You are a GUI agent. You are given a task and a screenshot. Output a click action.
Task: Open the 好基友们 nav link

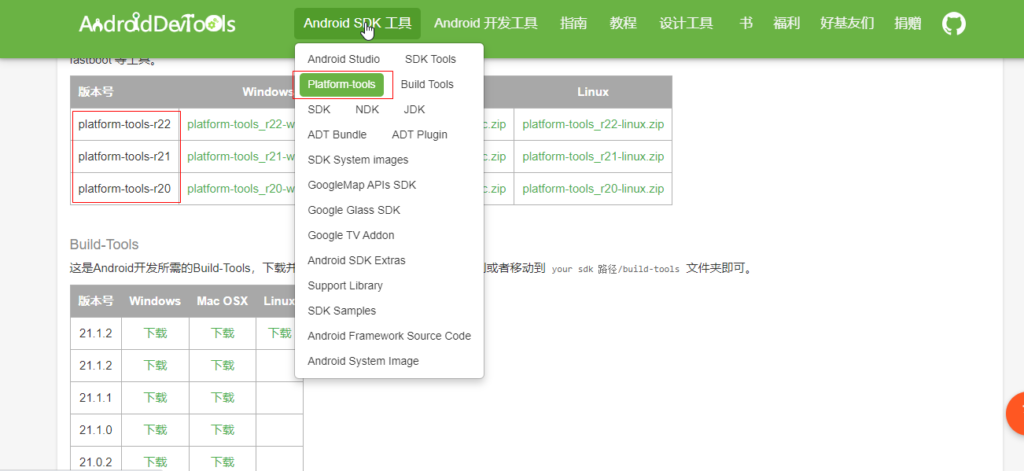pos(846,23)
